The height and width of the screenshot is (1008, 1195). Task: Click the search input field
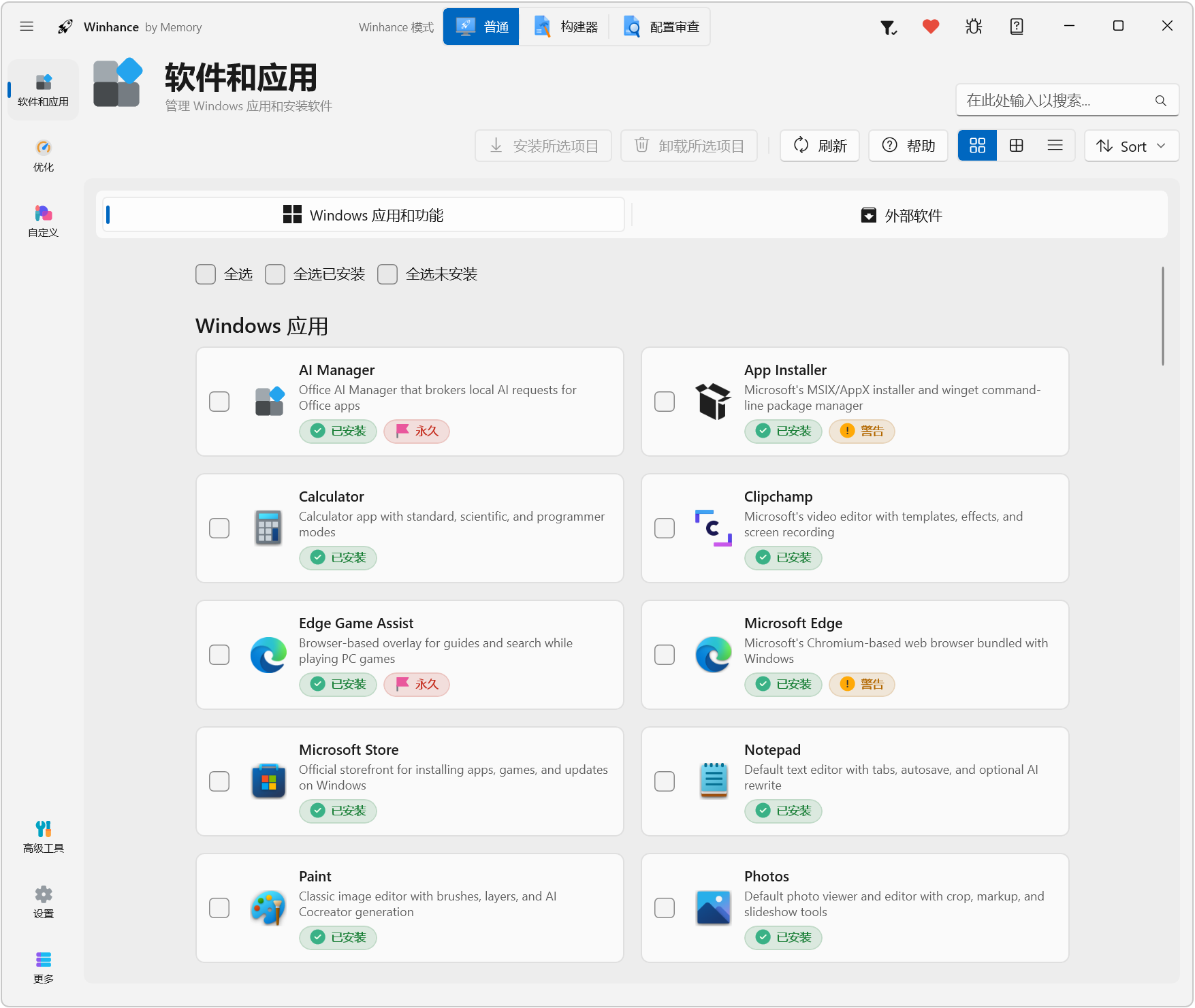[1067, 101]
